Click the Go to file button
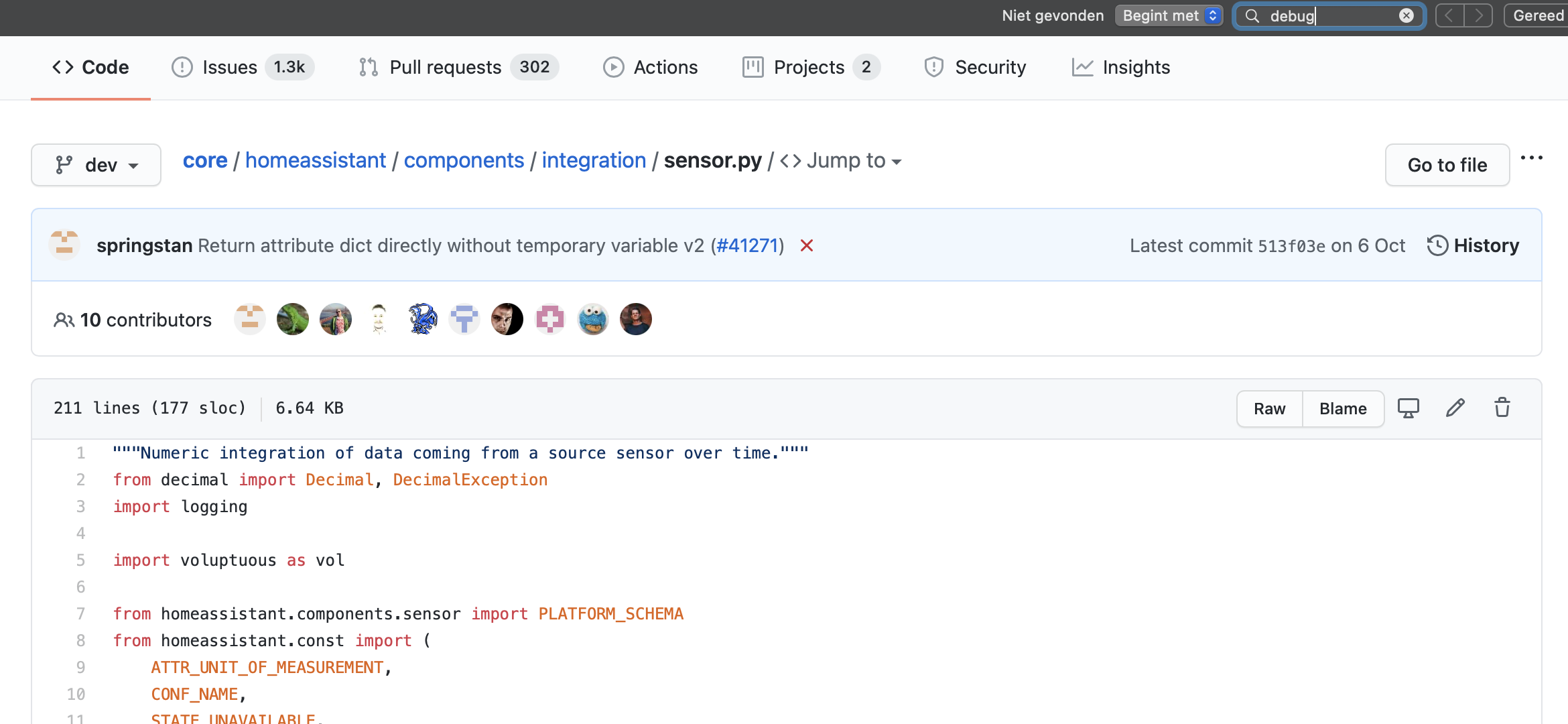1568x724 pixels. coord(1447,165)
